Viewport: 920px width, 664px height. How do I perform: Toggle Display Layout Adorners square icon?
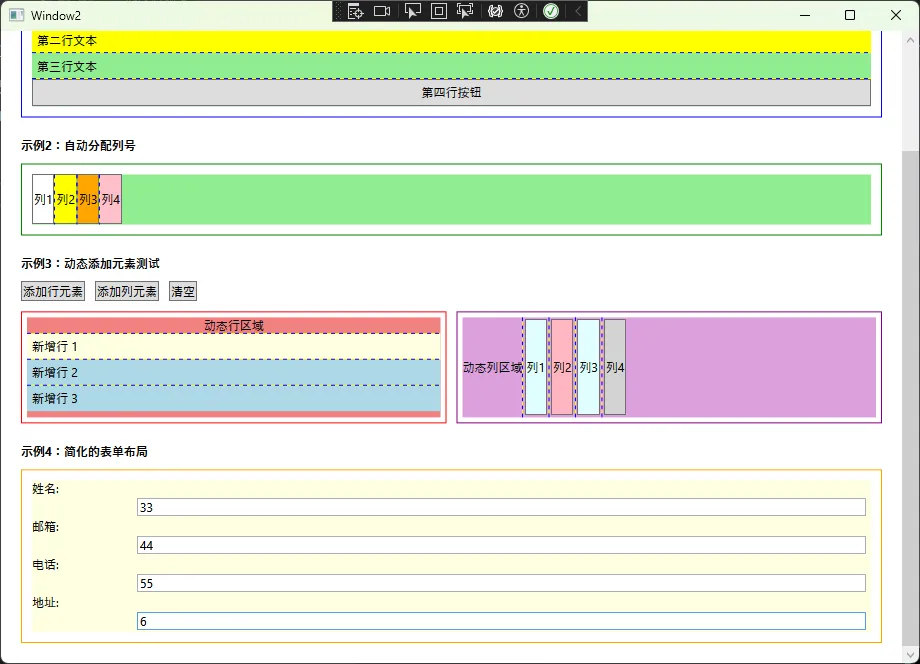pos(439,11)
